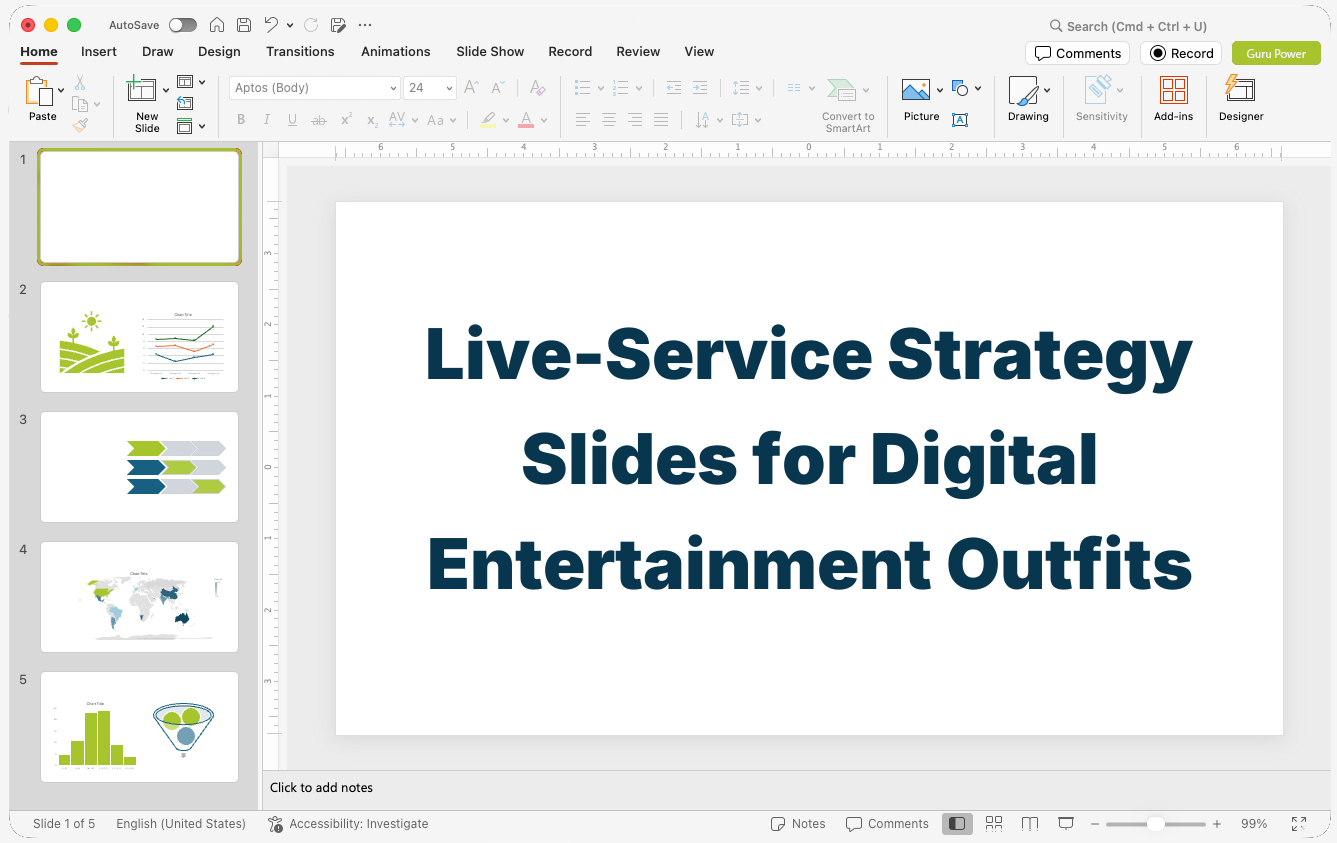Select the View tab
The width and height of the screenshot is (1337, 843).
(x=699, y=52)
